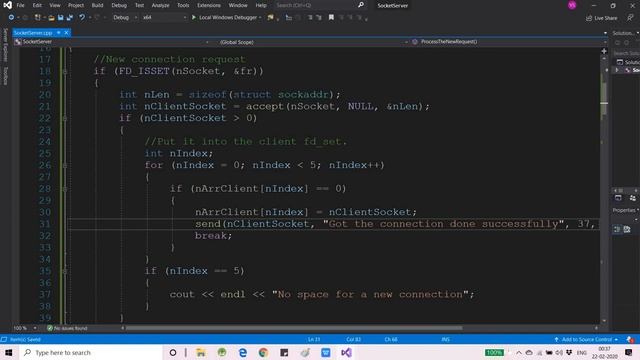640x360 pixels.
Task: Click the account profile avatar
Action: point(572,5)
